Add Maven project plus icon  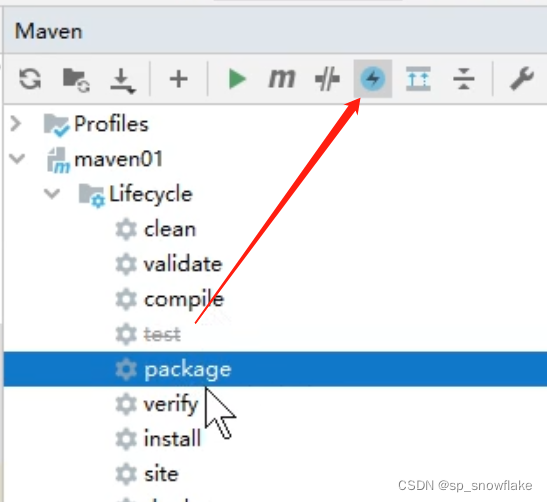[179, 79]
